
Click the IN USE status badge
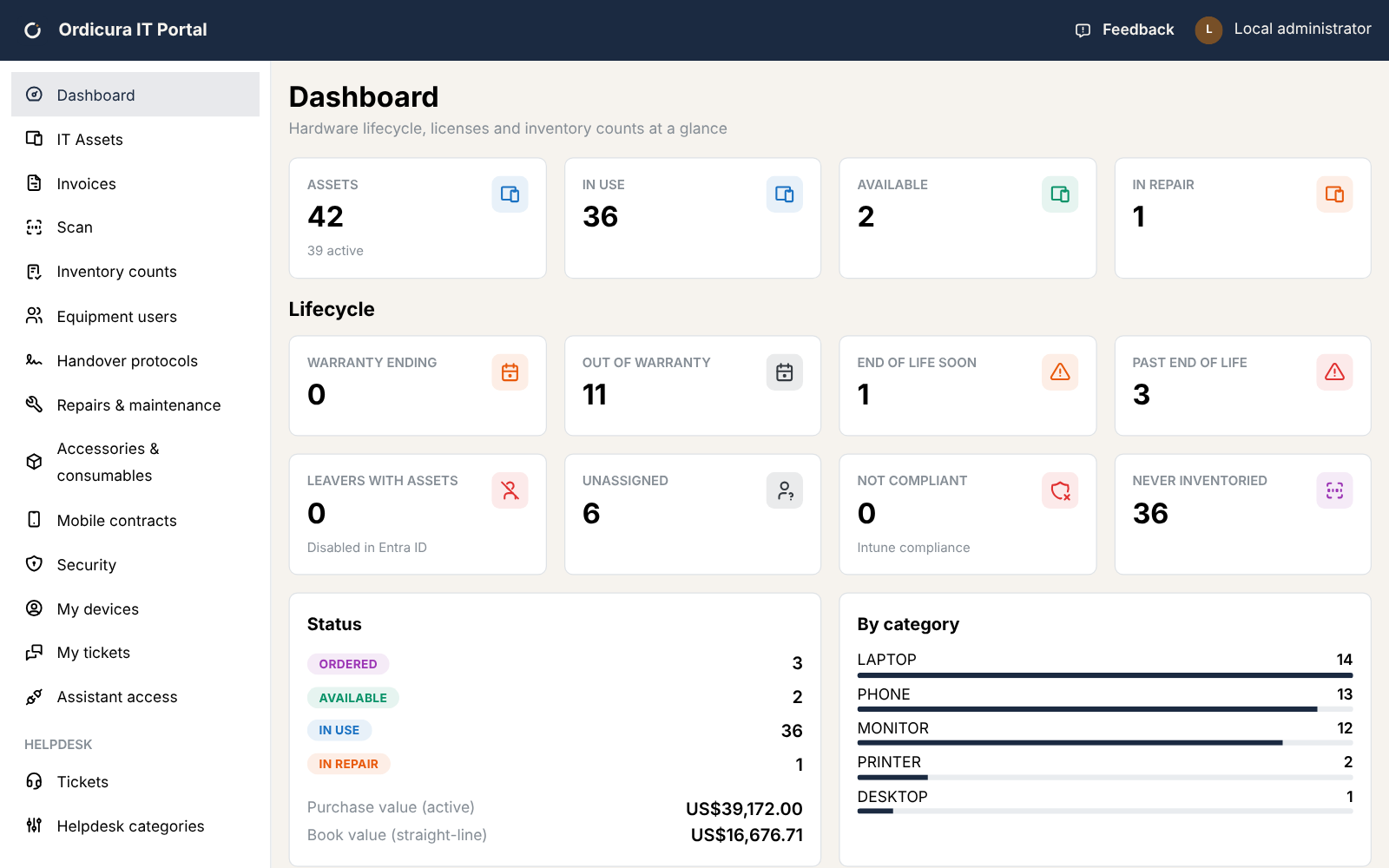339,730
